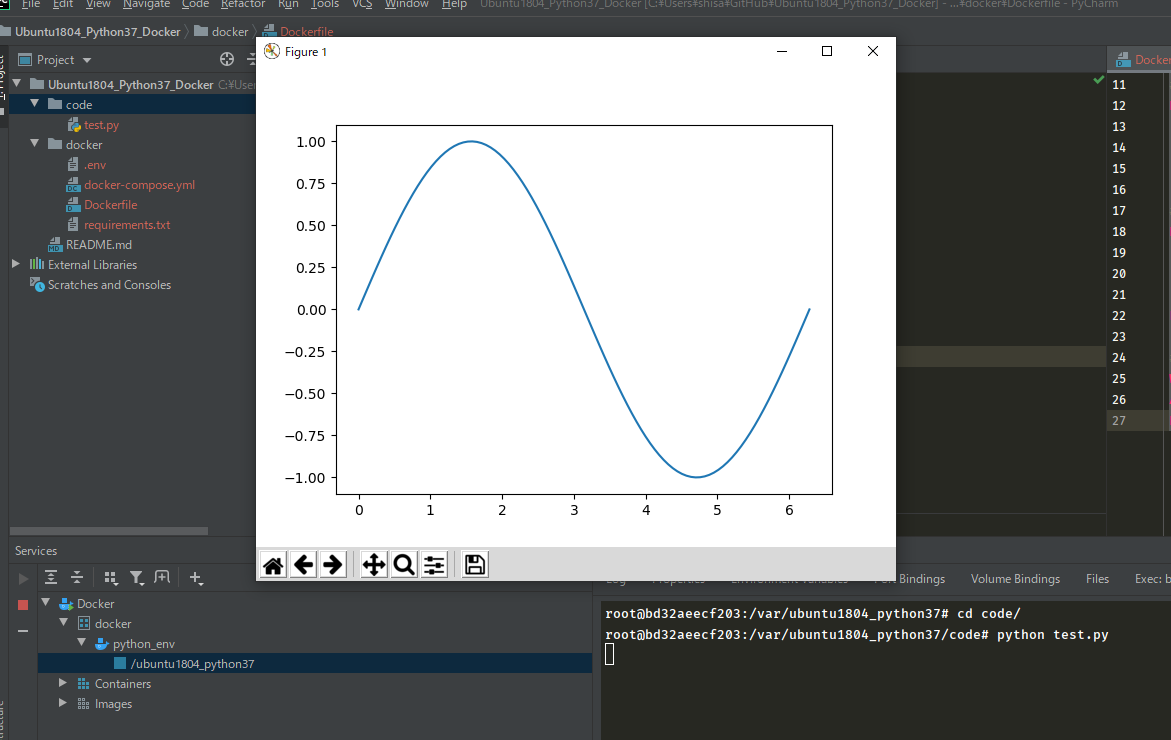Viewport: 1171px width, 740px height.
Task: Click the green checkmark inspection indicator
Action: (x=1099, y=79)
